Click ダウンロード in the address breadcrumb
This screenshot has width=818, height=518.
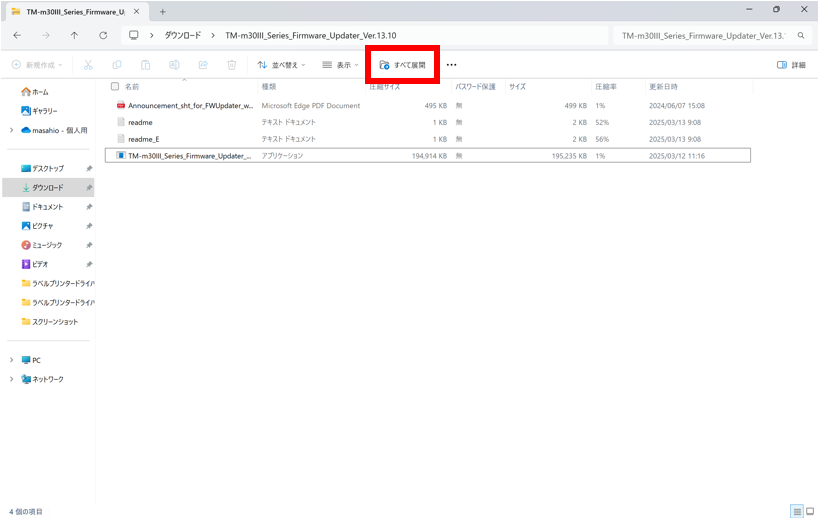(x=183, y=35)
